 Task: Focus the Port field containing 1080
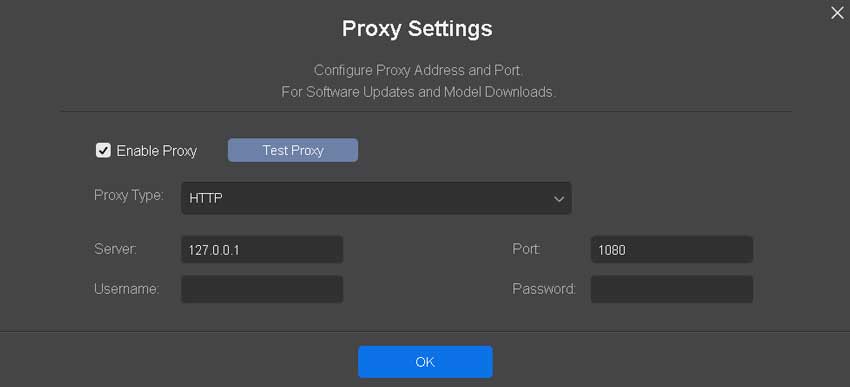[672, 250]
